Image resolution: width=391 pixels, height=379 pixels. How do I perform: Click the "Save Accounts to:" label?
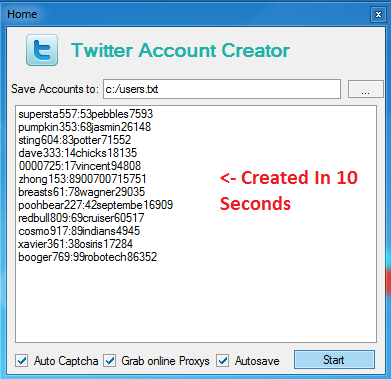click(x=55, y=89)
